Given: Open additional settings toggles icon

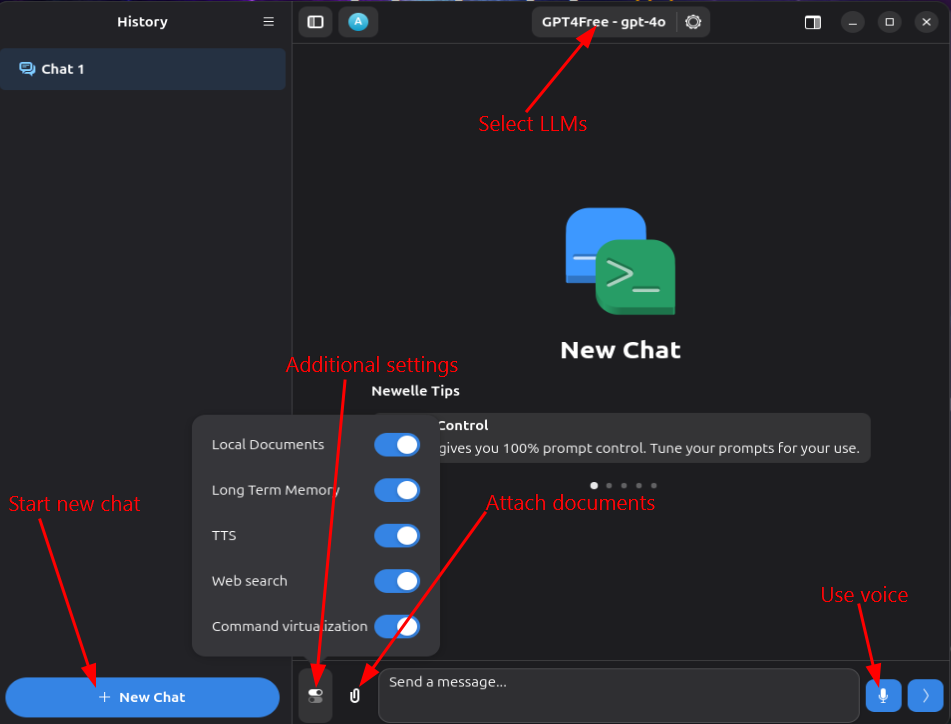Looking at the screenshot, I should 315,696.
